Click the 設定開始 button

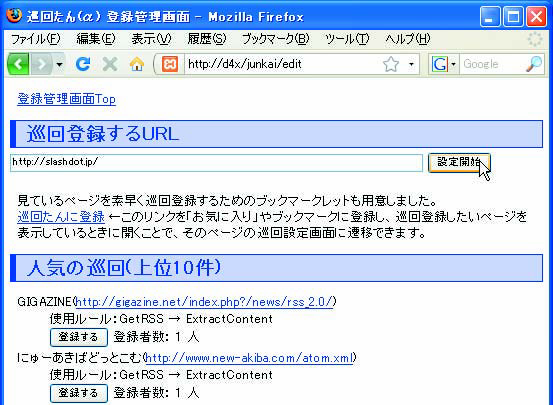tap(459, 163)
